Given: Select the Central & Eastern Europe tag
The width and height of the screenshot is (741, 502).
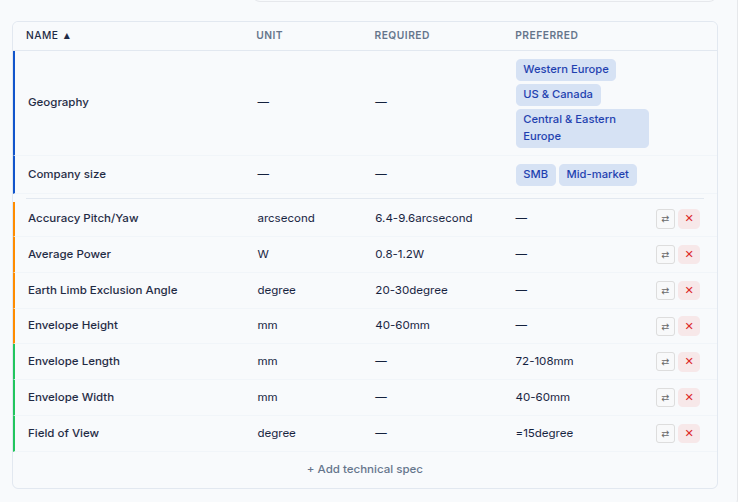Looking at the screenshot, I should [x=582, y=128].
